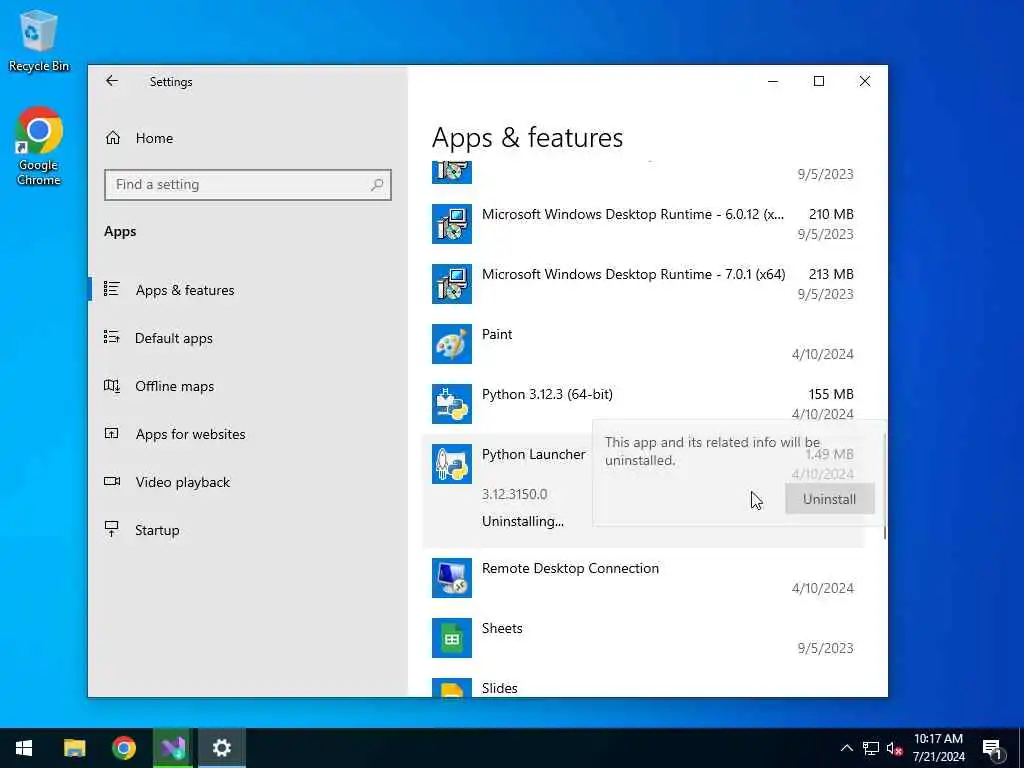1024x768 pixels.
Task: Open Visual Studio from taskbar
Action: coord(173,748)
